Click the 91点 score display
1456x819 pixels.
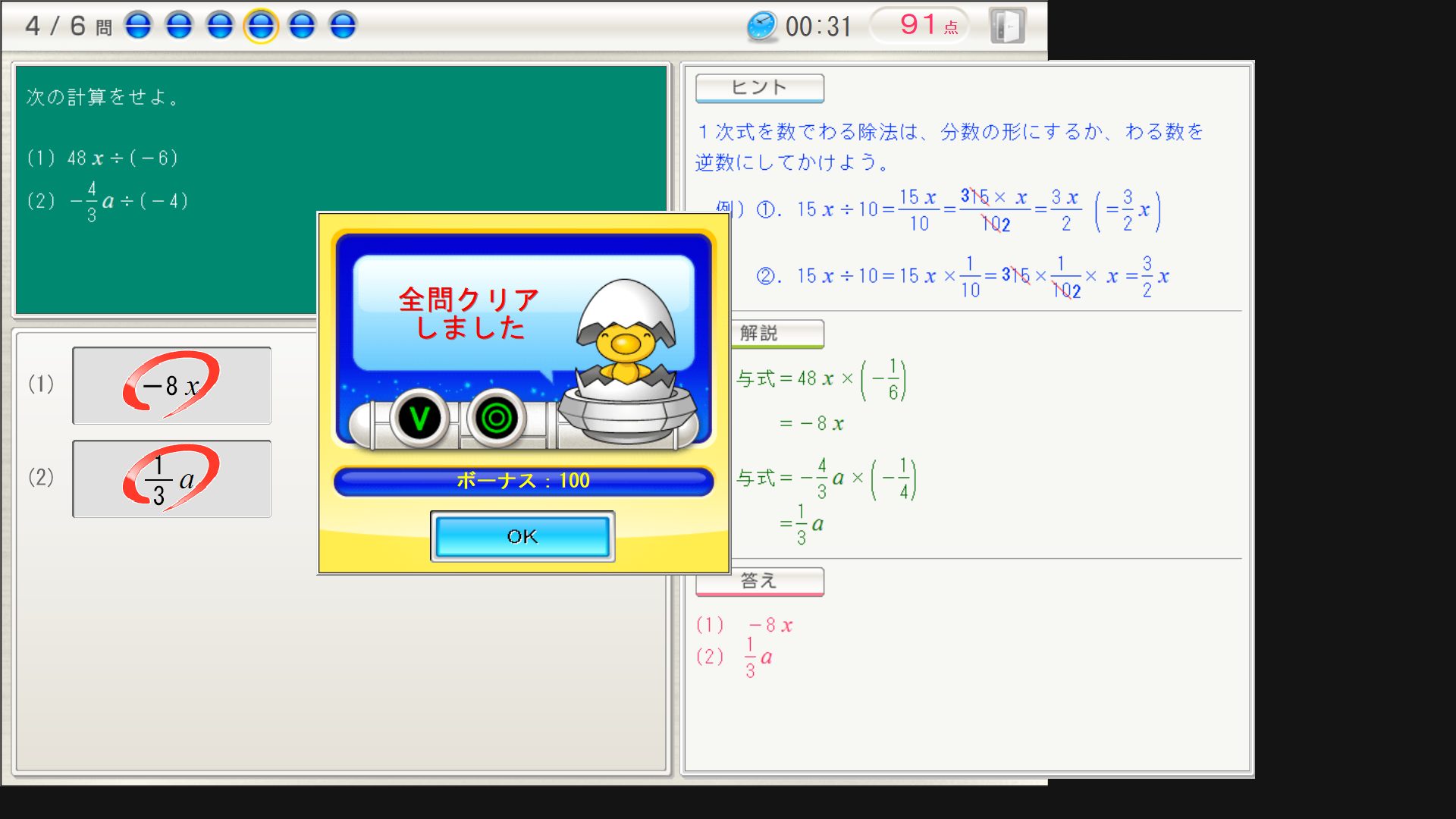coord(919,26)
